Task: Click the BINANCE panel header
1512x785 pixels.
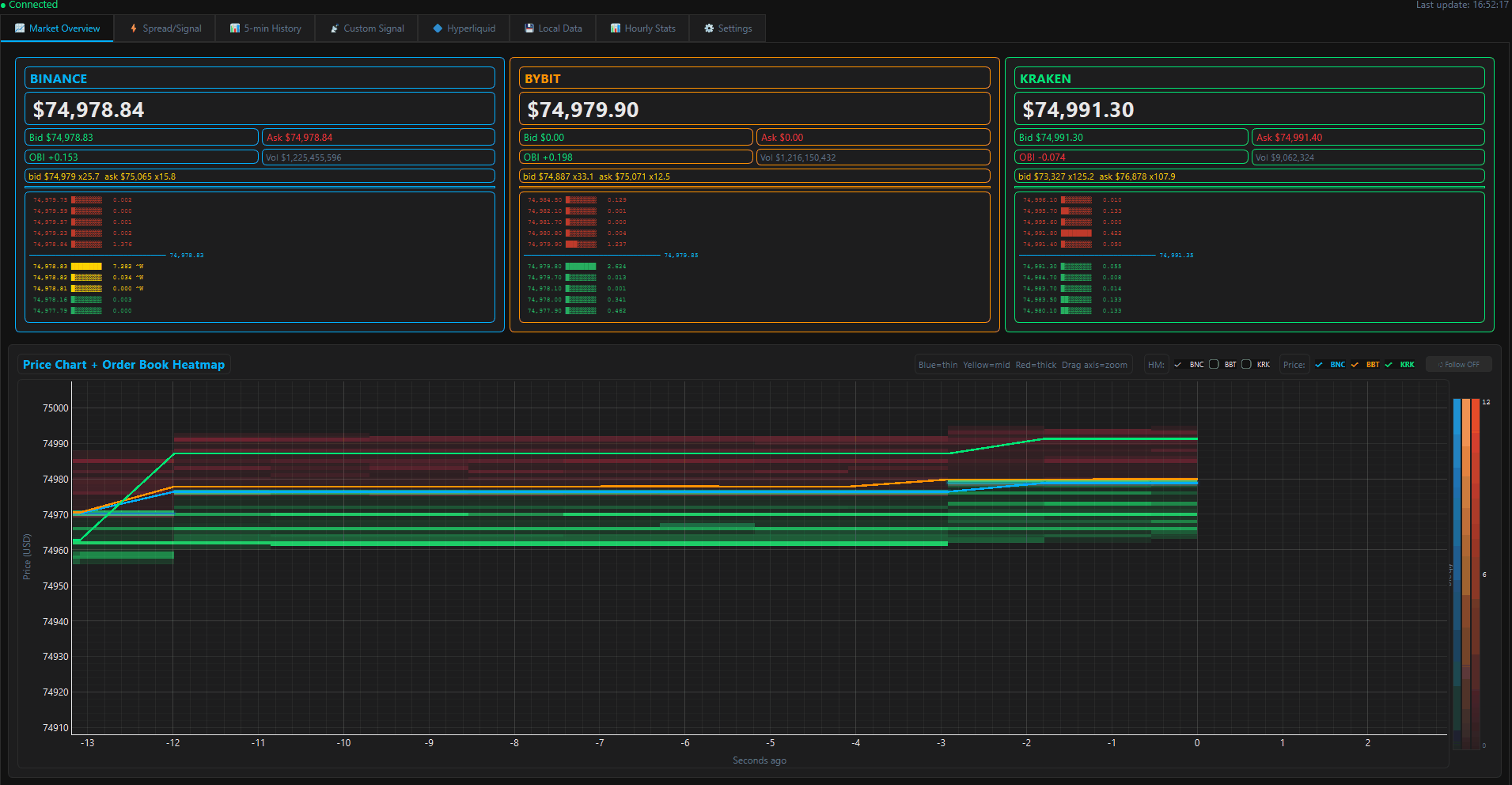Action: pyautogui.click(x=260, y=78)
